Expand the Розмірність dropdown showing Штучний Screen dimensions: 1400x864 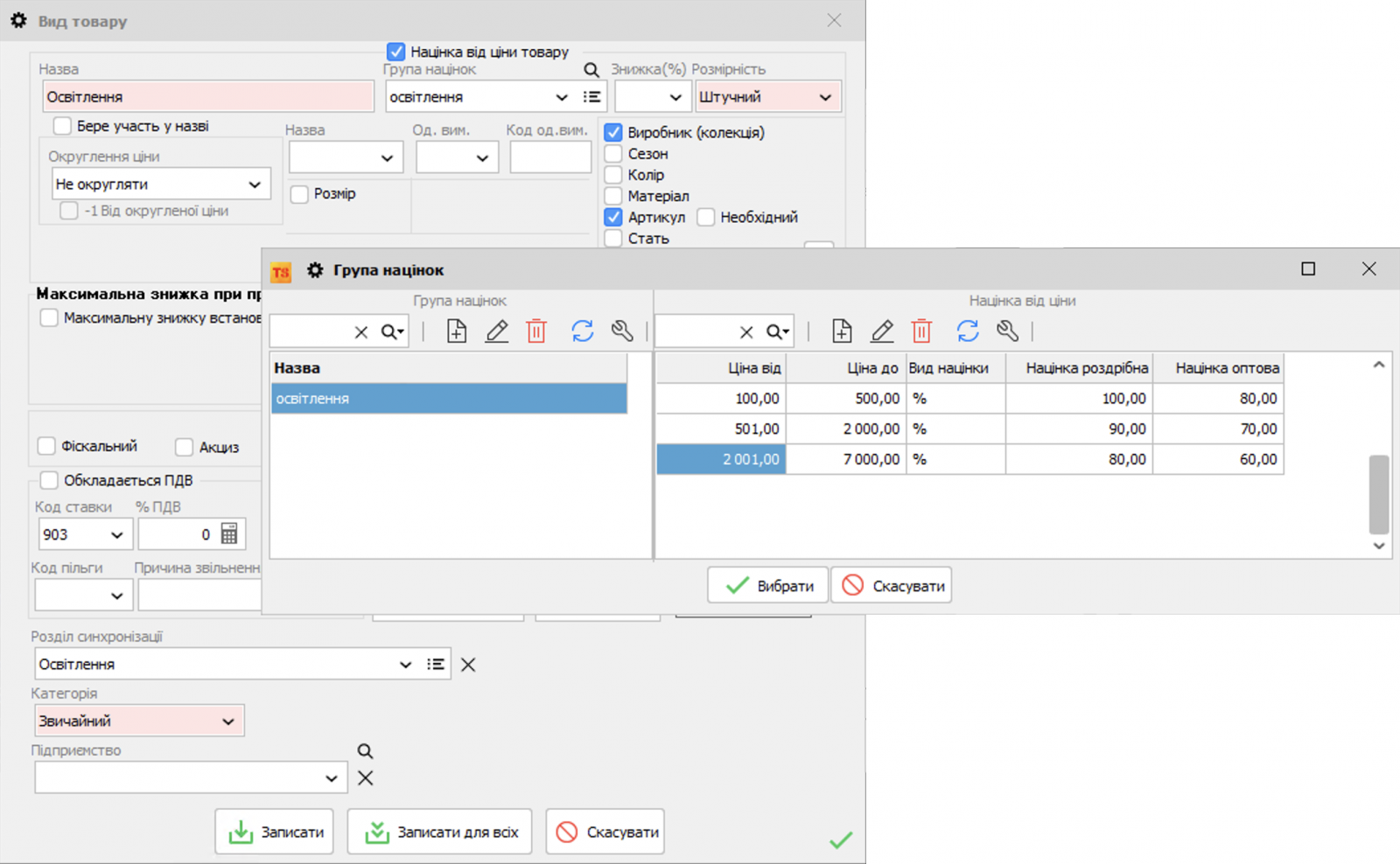825,96
